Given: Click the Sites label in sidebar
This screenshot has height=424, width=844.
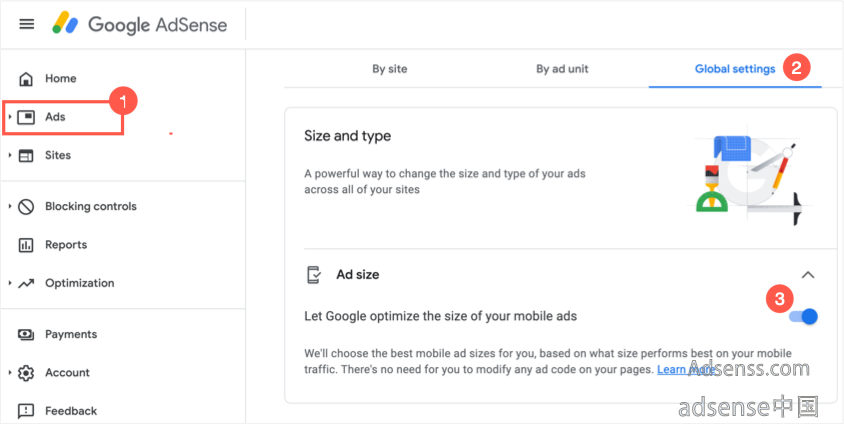Looking at the screenshot, I should pos(58,156).
